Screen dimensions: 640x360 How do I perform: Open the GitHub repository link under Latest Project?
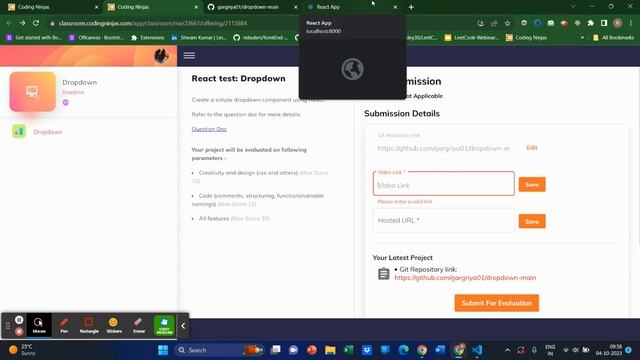[x=465, y=278]
